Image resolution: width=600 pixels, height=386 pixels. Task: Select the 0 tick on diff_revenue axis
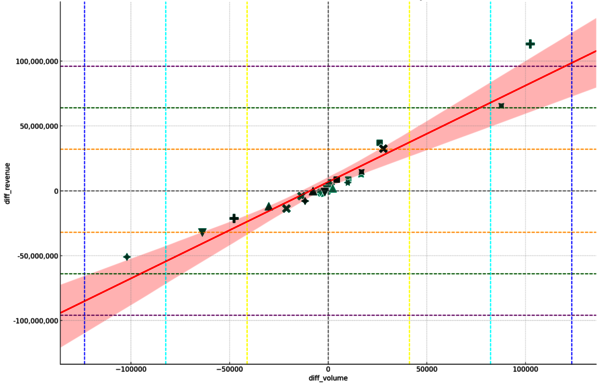point(56,191)
